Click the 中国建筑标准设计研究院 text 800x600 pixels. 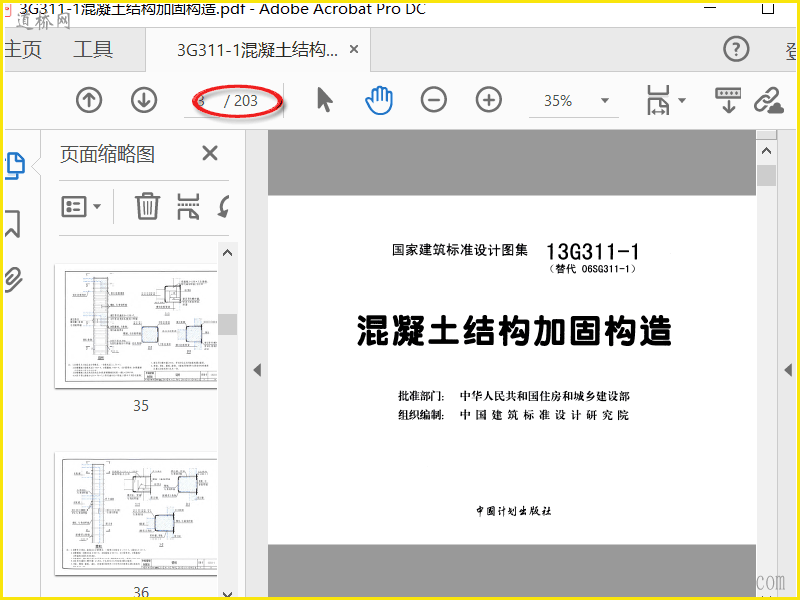pos(544,415)
